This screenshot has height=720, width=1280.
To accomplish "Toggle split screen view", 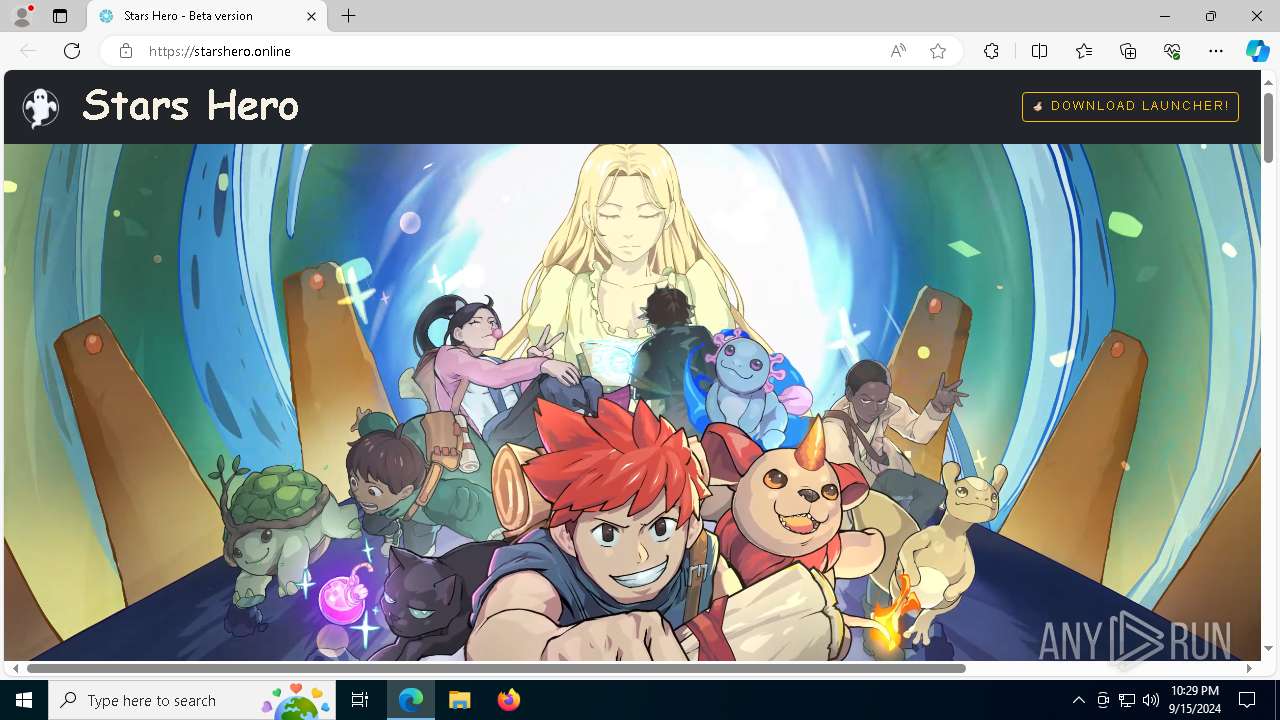I will (x=1039, y=51).
